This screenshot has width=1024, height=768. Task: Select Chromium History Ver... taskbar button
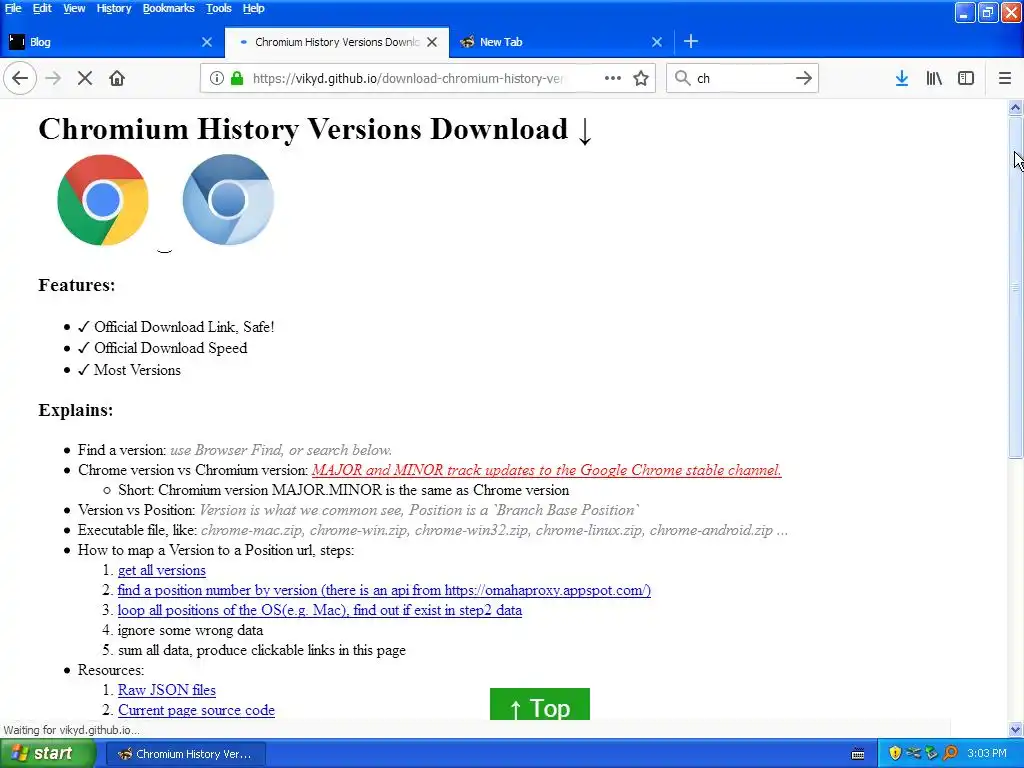point(185,754)
